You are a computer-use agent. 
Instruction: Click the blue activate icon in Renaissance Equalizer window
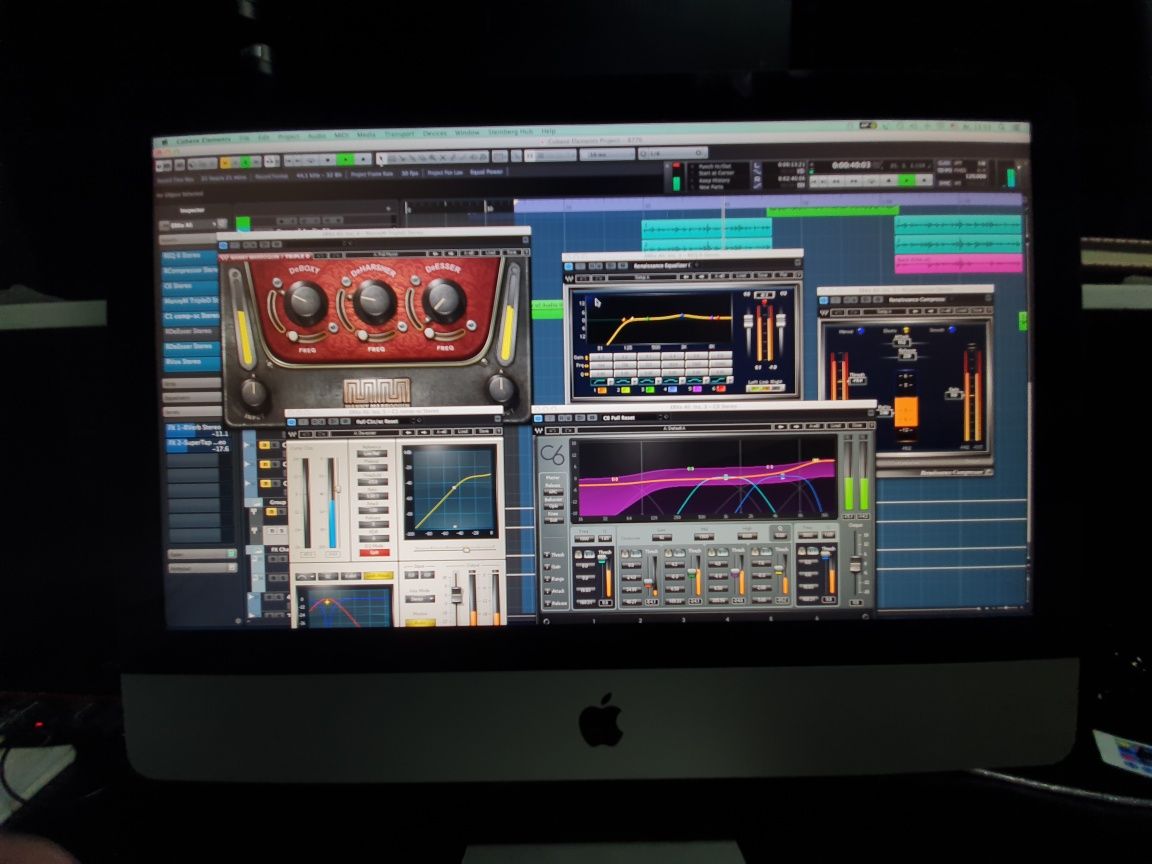click(569, 266)
